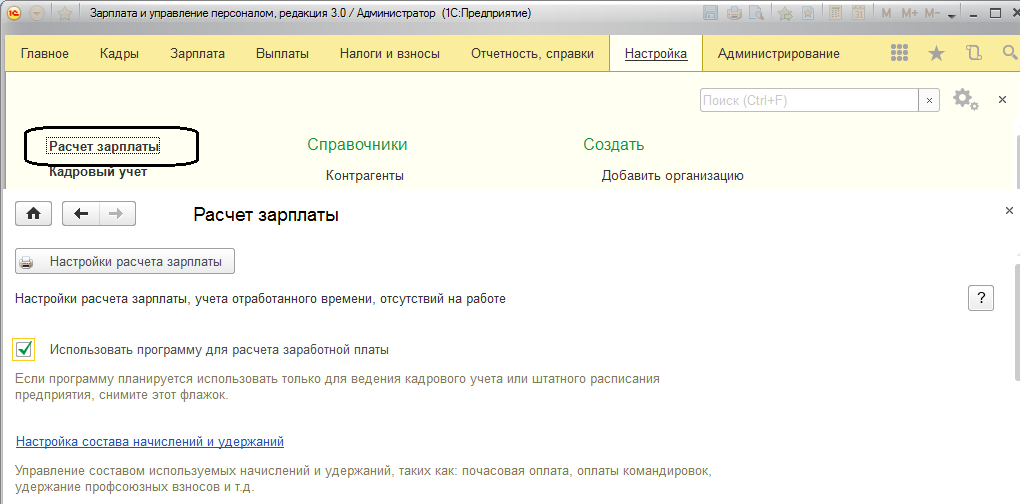Click the M- memory subtract button
Viewport: 1020px width, 504px height.
click(x=933, y=14)
